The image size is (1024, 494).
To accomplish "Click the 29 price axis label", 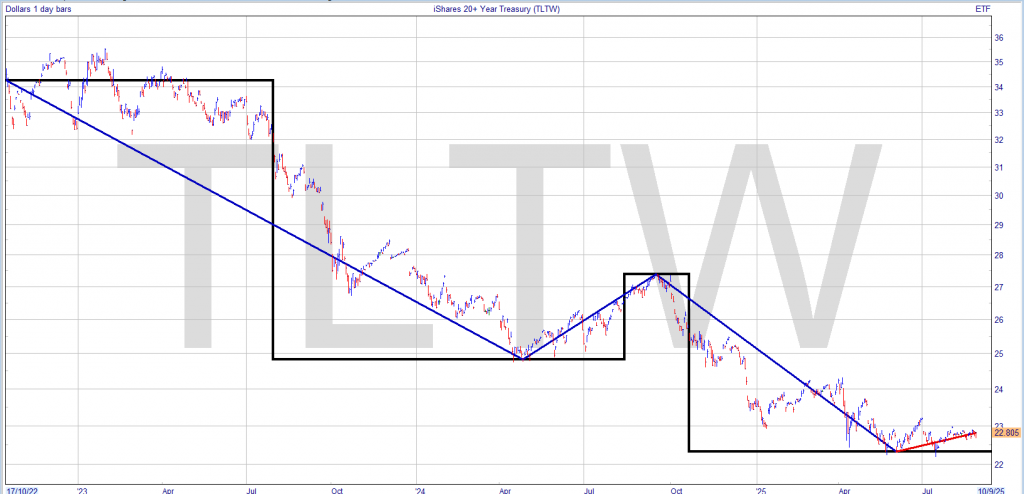I will click(x=999, y=225).
